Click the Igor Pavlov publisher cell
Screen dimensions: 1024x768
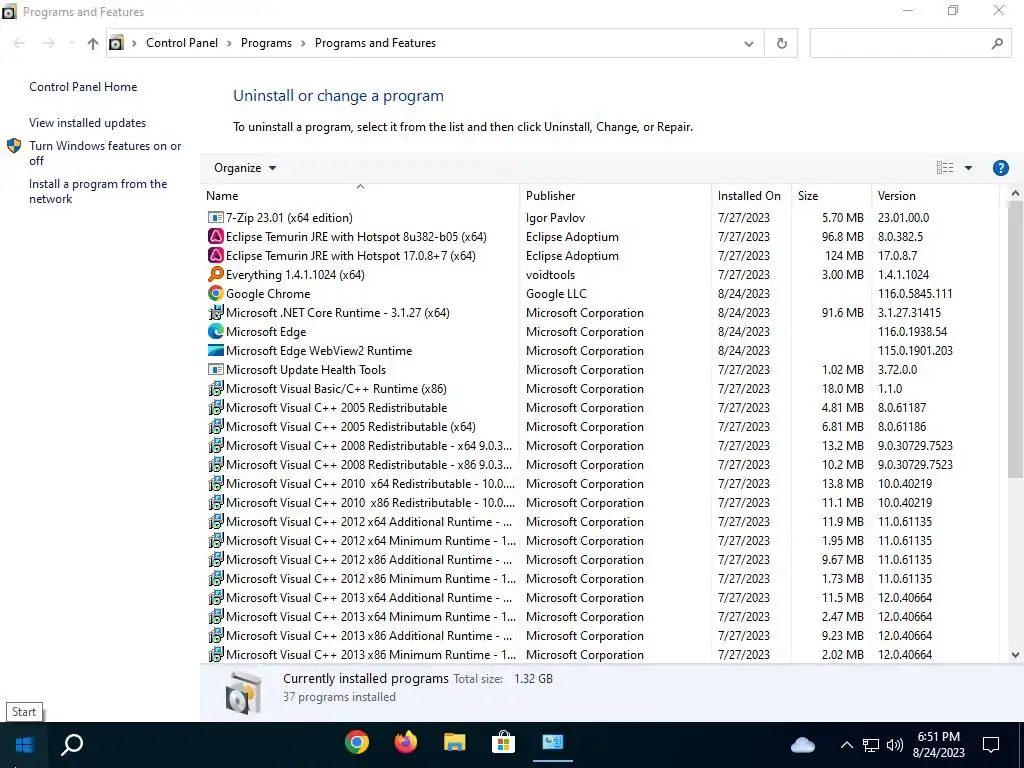[x=555, y=218]
